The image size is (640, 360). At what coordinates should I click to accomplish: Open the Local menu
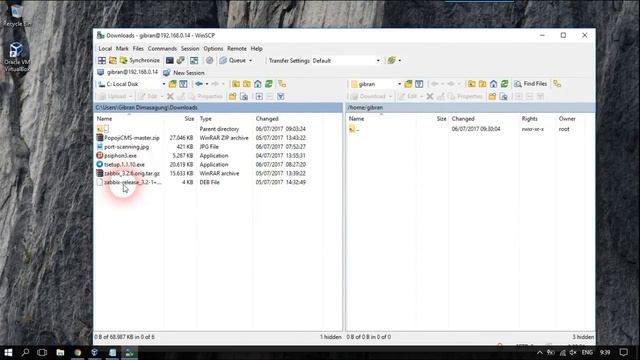coord(105,49)
